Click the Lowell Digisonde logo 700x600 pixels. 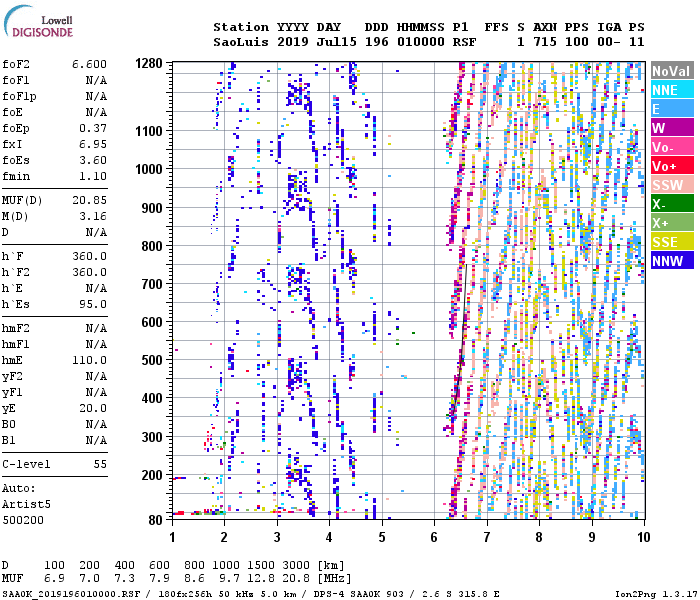[38, 22]
